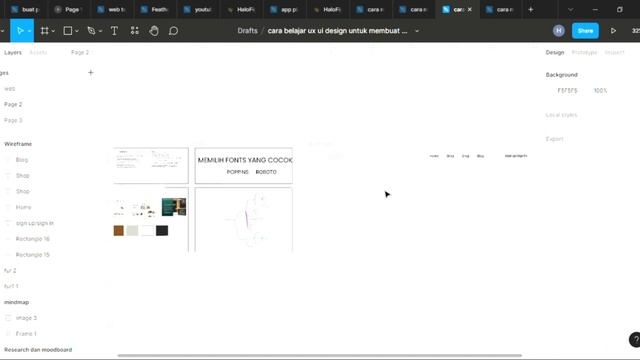Open the tab list chevron in title bar

(x=570, y=9)
